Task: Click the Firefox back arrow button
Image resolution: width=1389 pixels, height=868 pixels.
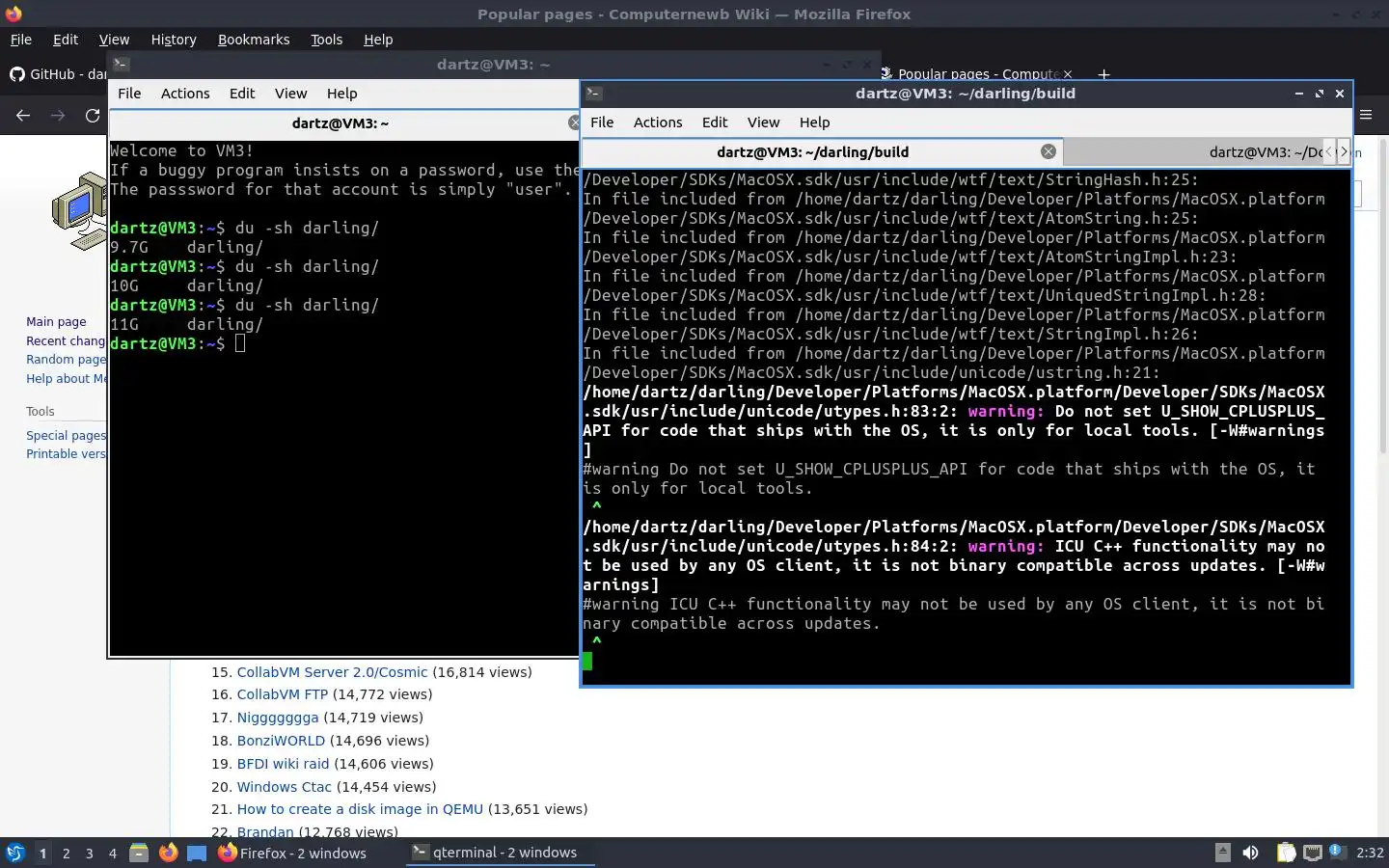Action: [23, 115]
